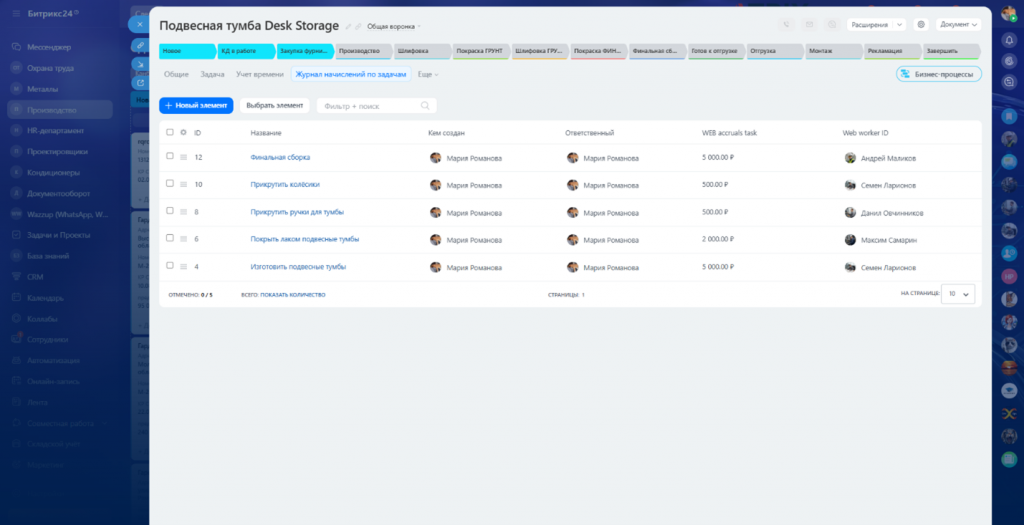Image resolution: width=1024 pixels, height=525 pixels.
Task: Click Расширения button
Action: [x=870, y=25]
